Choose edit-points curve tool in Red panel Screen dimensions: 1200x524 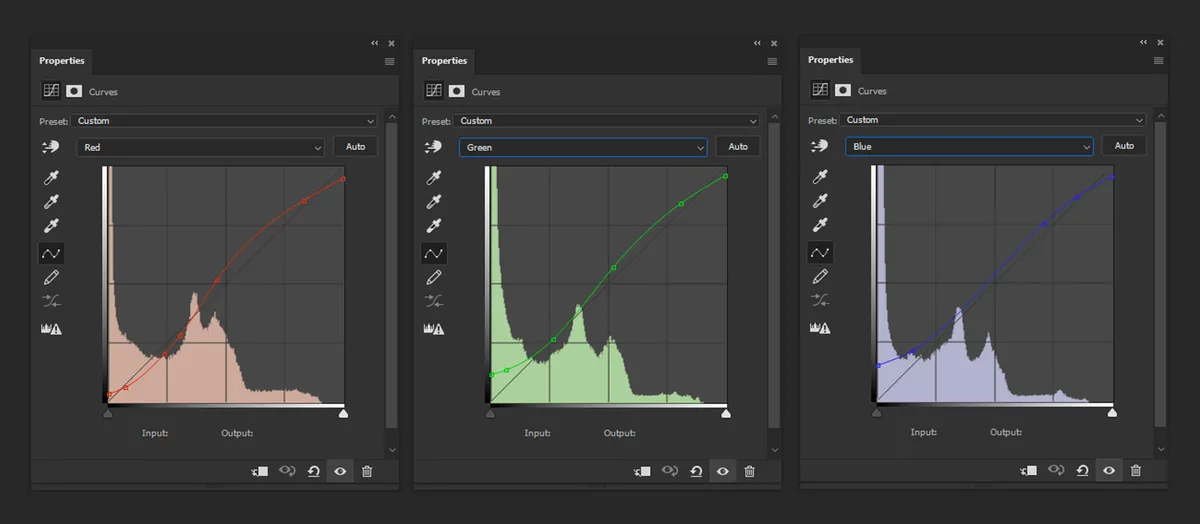(x=51, y=253)
